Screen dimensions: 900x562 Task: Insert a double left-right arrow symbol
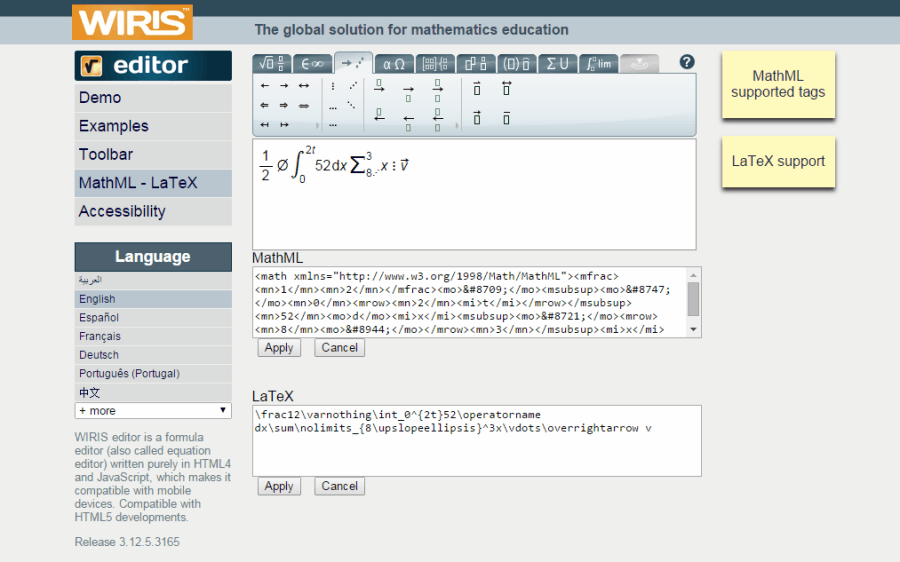click(304, 105)
